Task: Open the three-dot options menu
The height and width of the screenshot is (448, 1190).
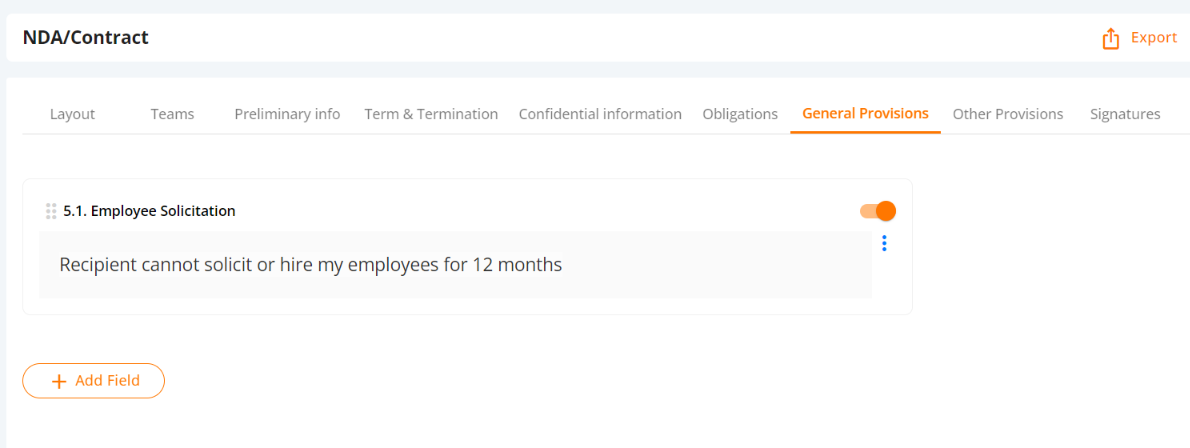Action: pos(884,243)
